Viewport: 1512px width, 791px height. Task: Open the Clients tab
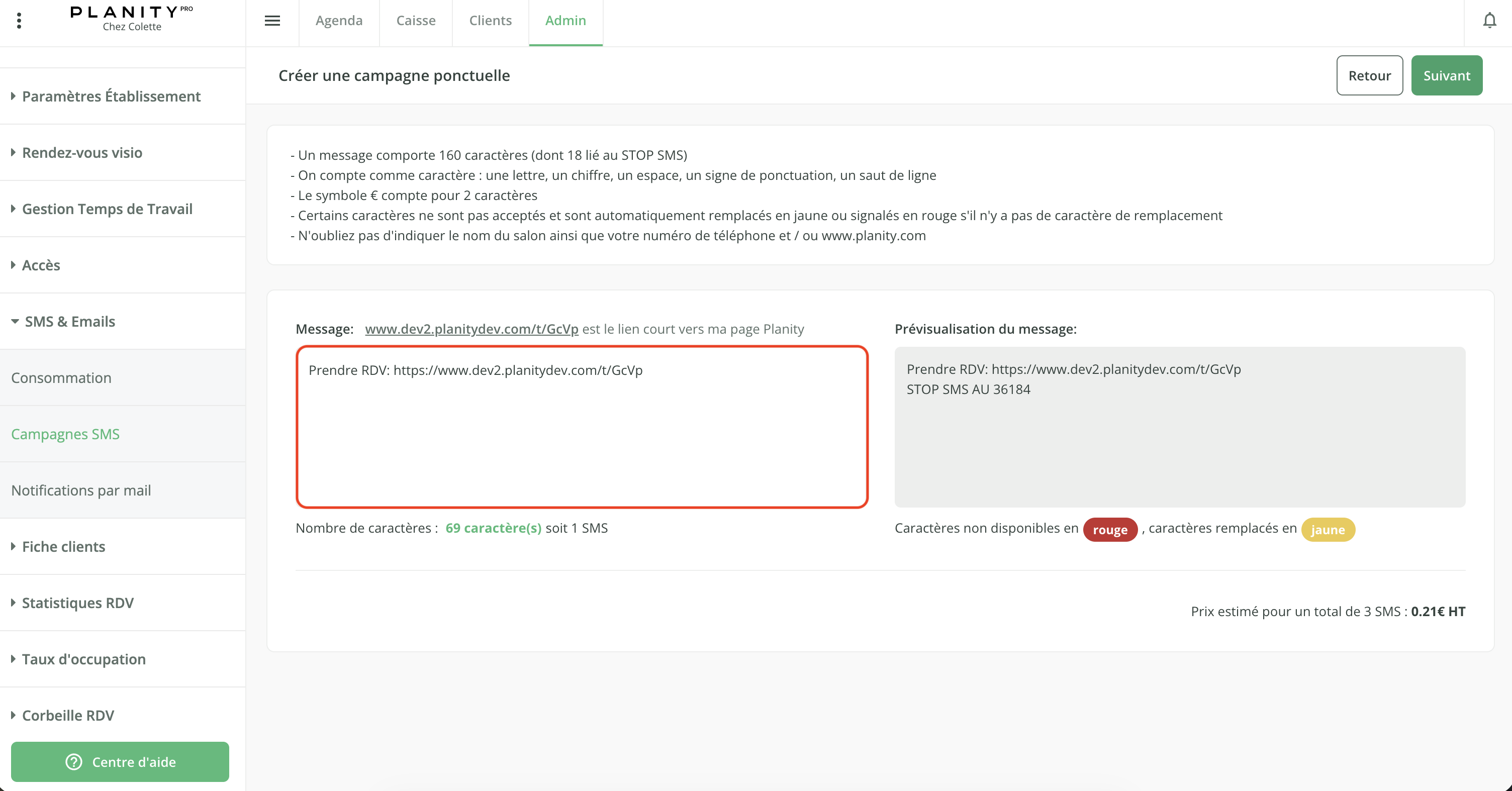(x=490, y=21)
